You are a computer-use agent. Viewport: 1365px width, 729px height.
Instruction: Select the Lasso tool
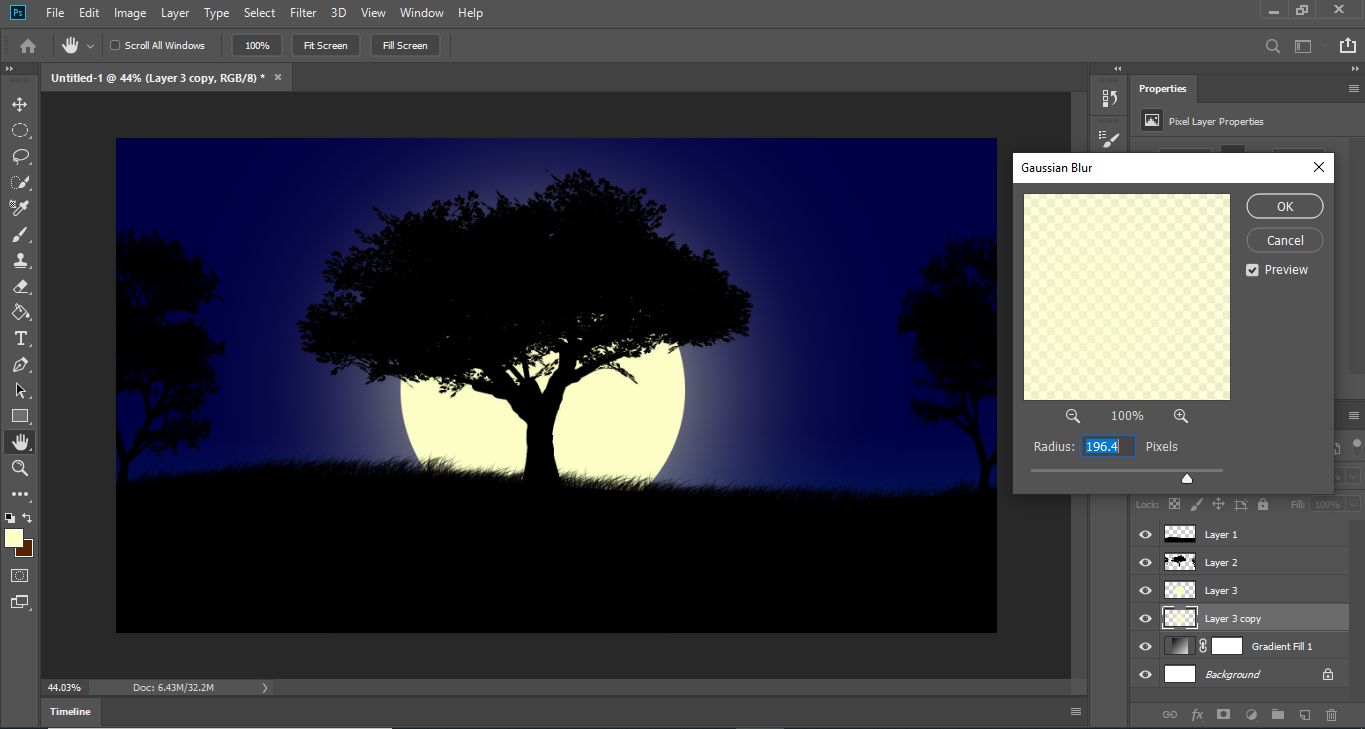[19, 157]
